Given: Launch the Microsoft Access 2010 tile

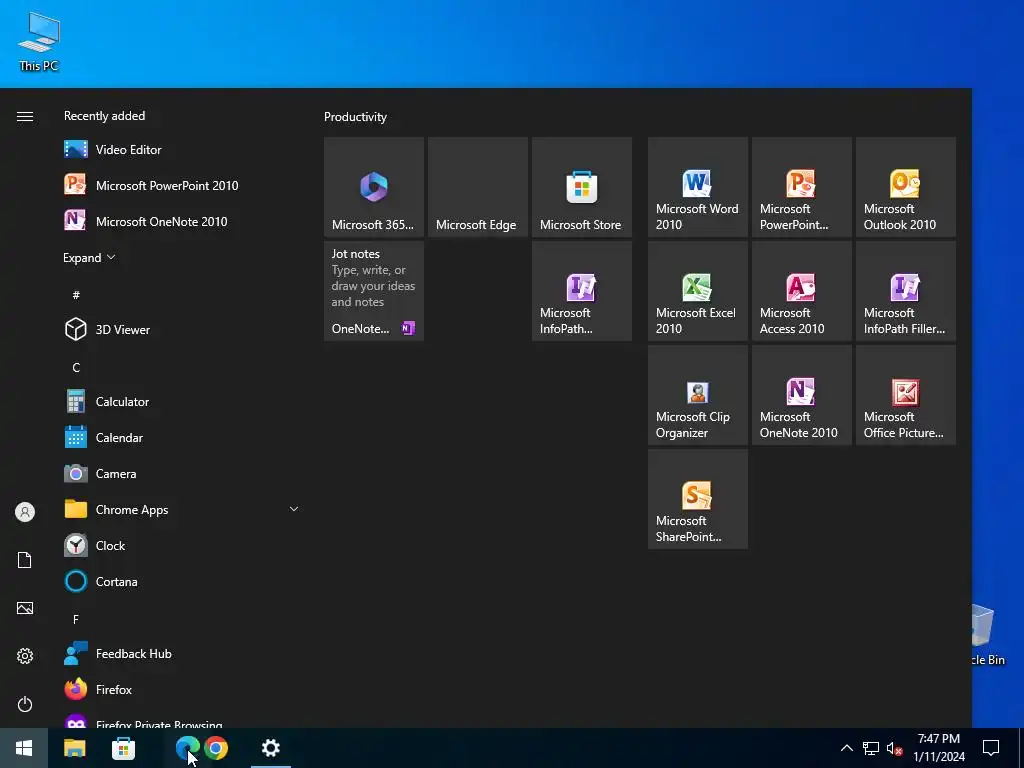Looking at the screenshot, I should [x=802, y=291].
